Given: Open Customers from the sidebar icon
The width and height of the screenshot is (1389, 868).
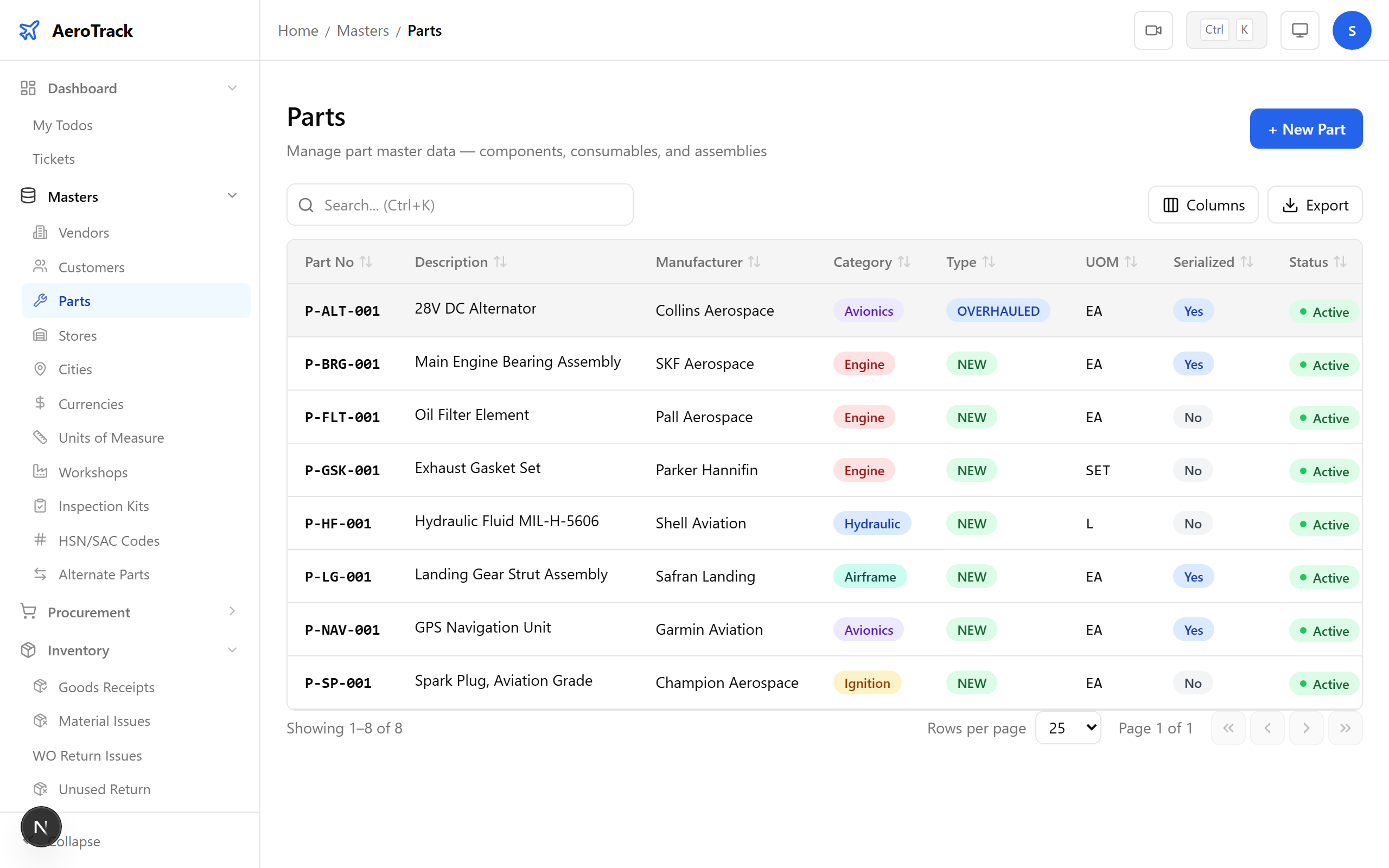Looking at the screenshot, I should click(x=40, y=267).
